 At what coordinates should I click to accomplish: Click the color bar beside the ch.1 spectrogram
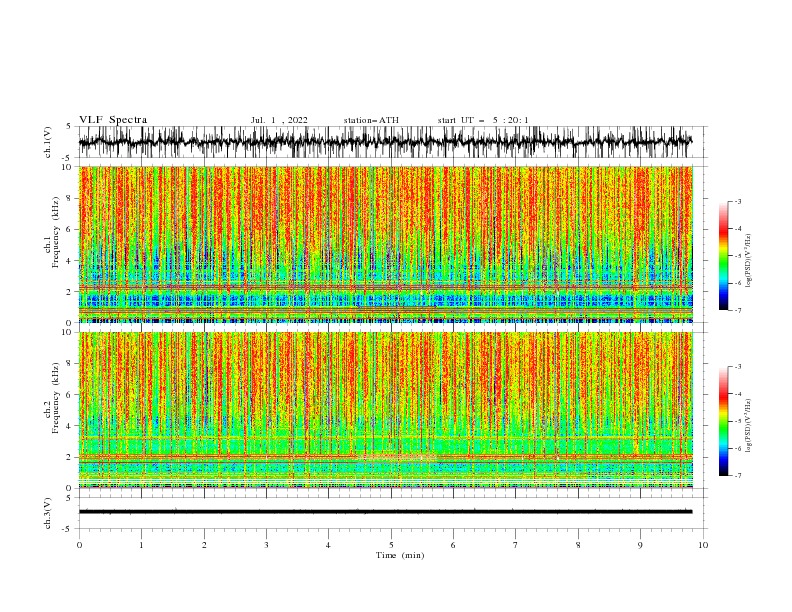(724, 256)
